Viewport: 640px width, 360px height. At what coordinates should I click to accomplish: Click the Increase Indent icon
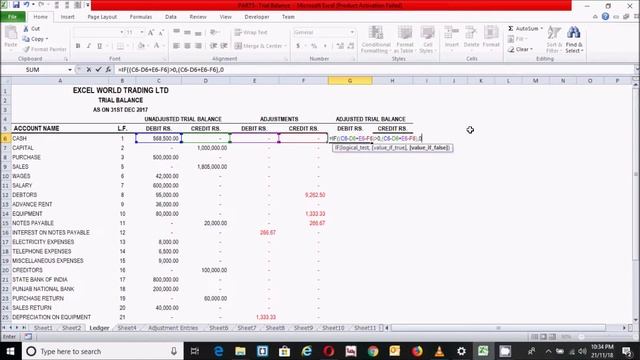click(x=224, y=46)
